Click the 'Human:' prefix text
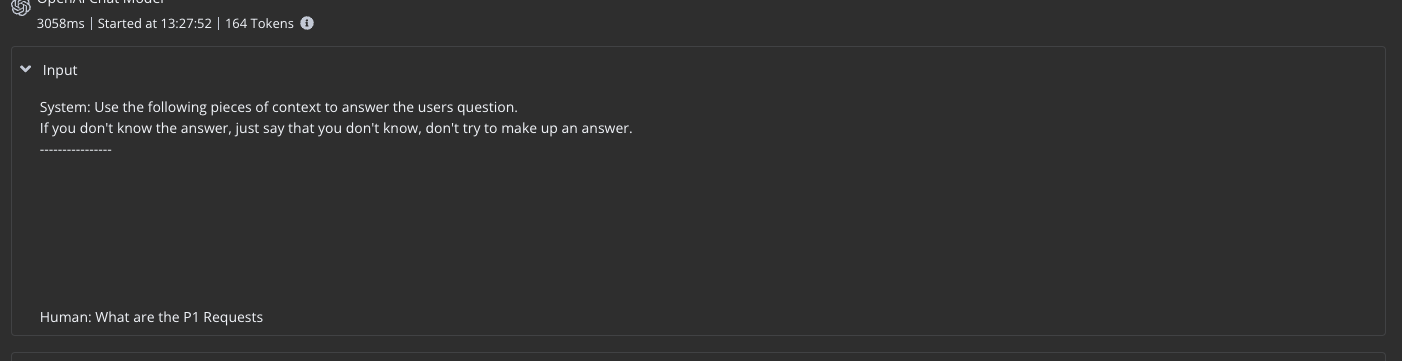 click(65, 317)
